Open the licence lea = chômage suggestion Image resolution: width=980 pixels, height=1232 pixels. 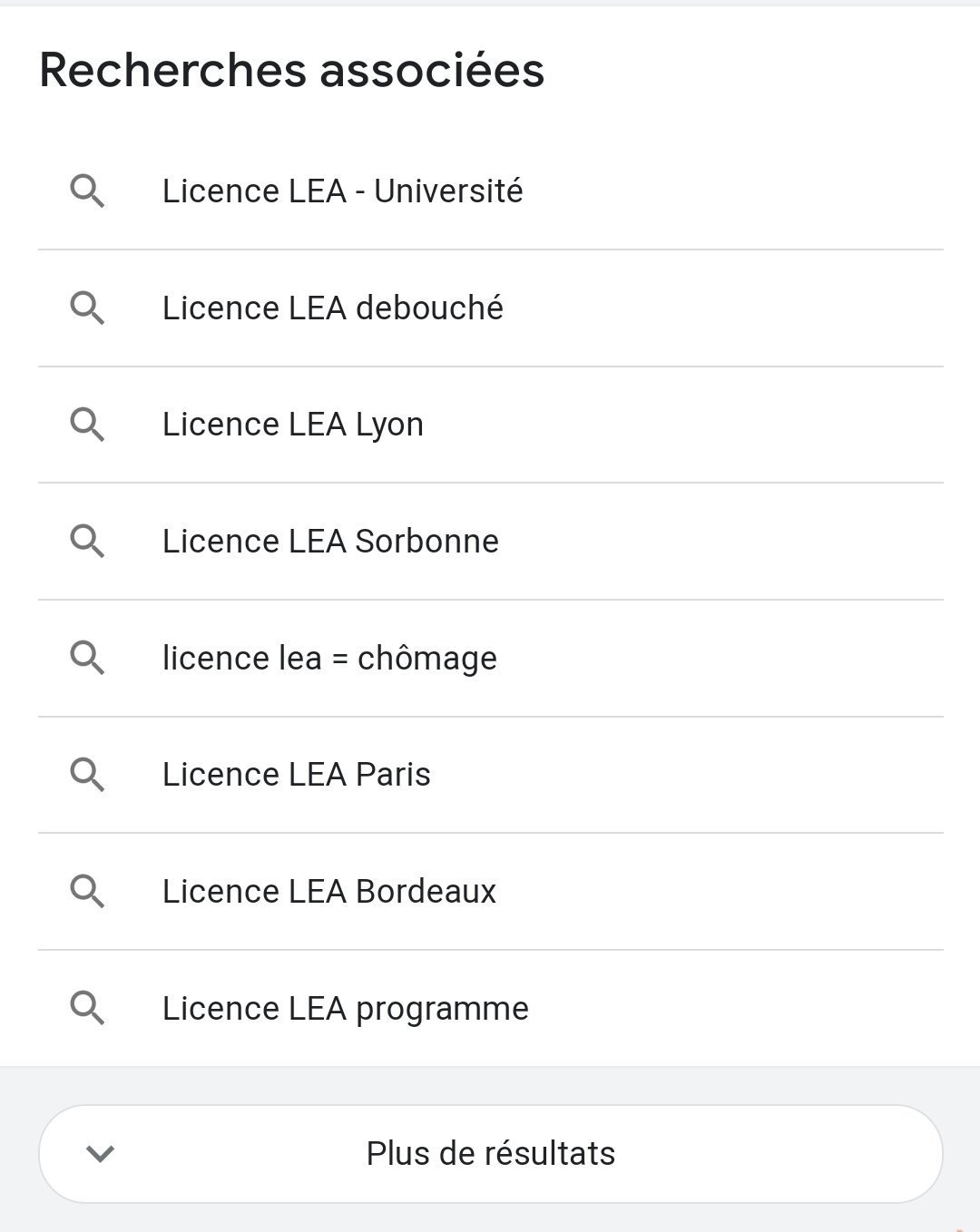click(329, 658)
